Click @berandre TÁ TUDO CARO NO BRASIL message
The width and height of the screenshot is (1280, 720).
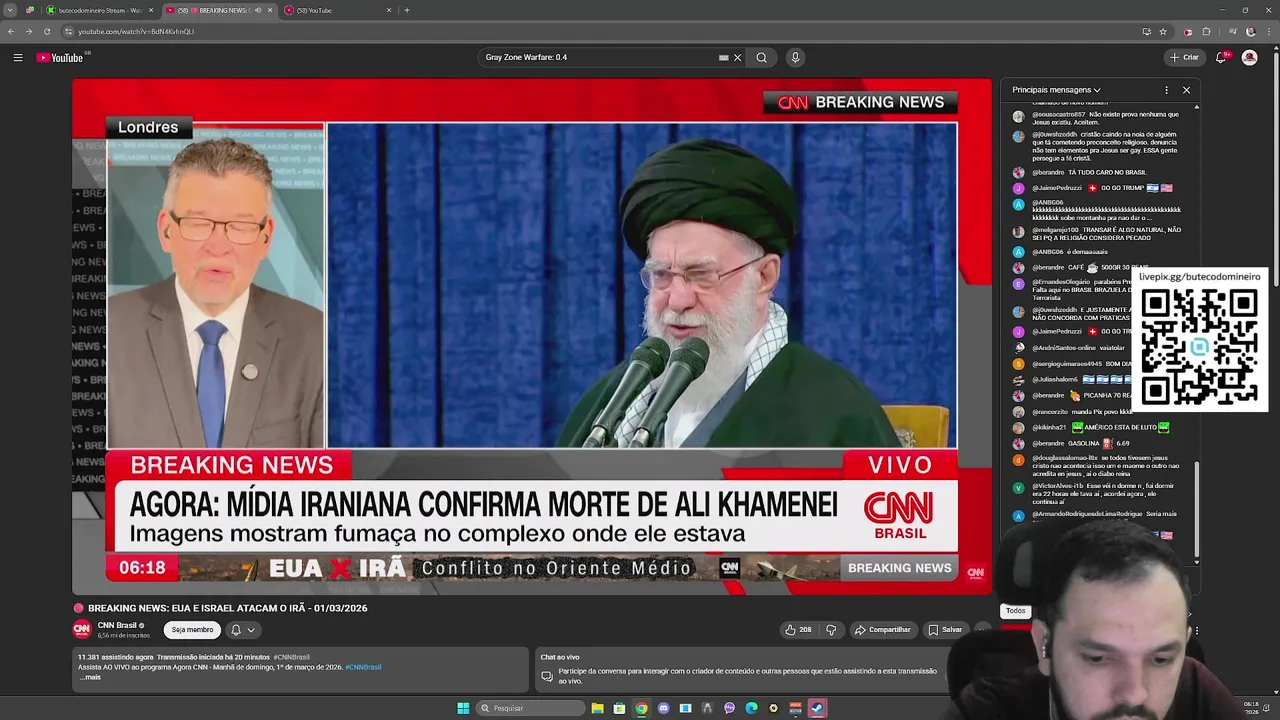(1081, 172)
